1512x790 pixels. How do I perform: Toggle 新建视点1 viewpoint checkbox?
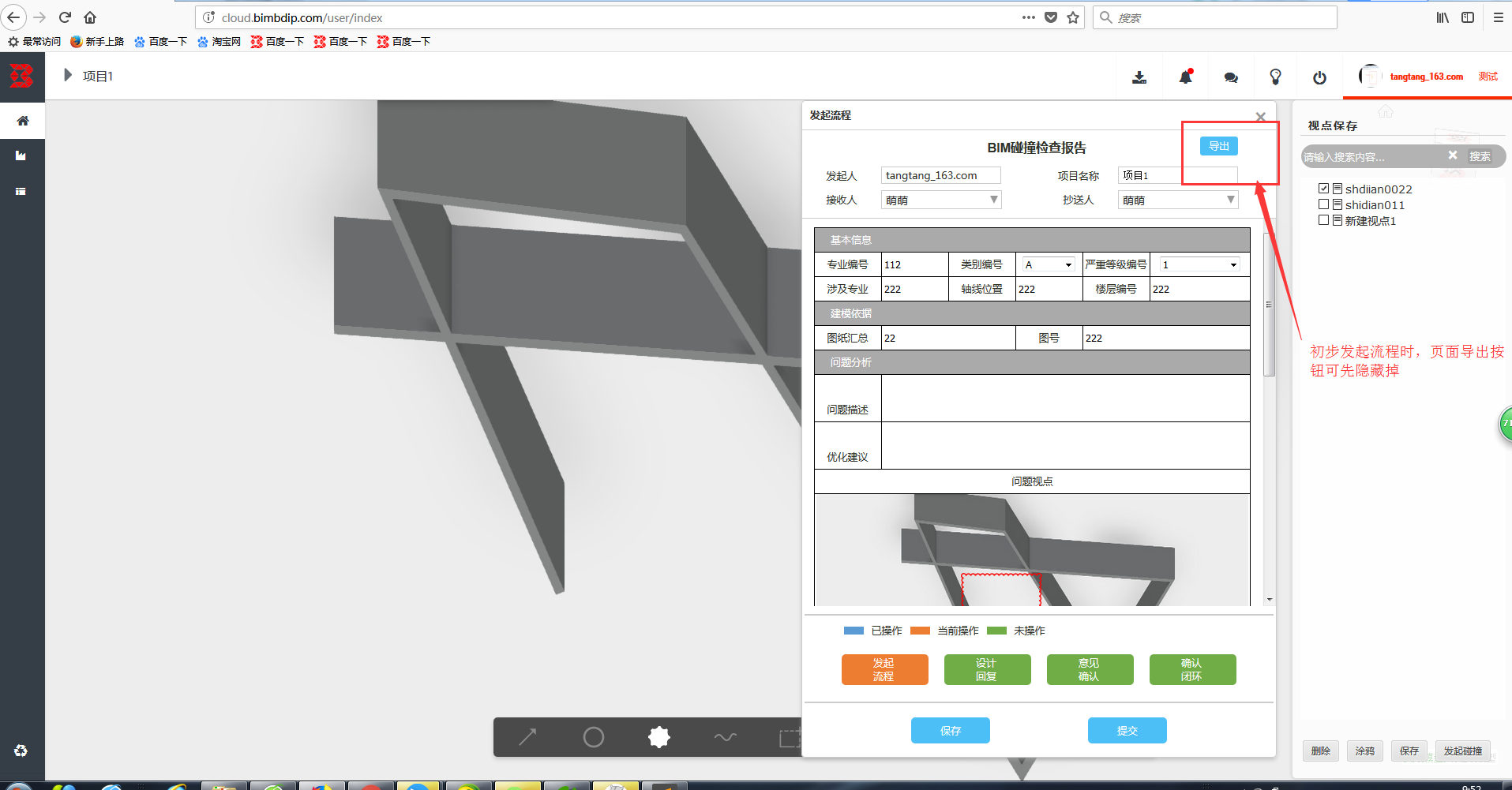[x=1324, y=220]
